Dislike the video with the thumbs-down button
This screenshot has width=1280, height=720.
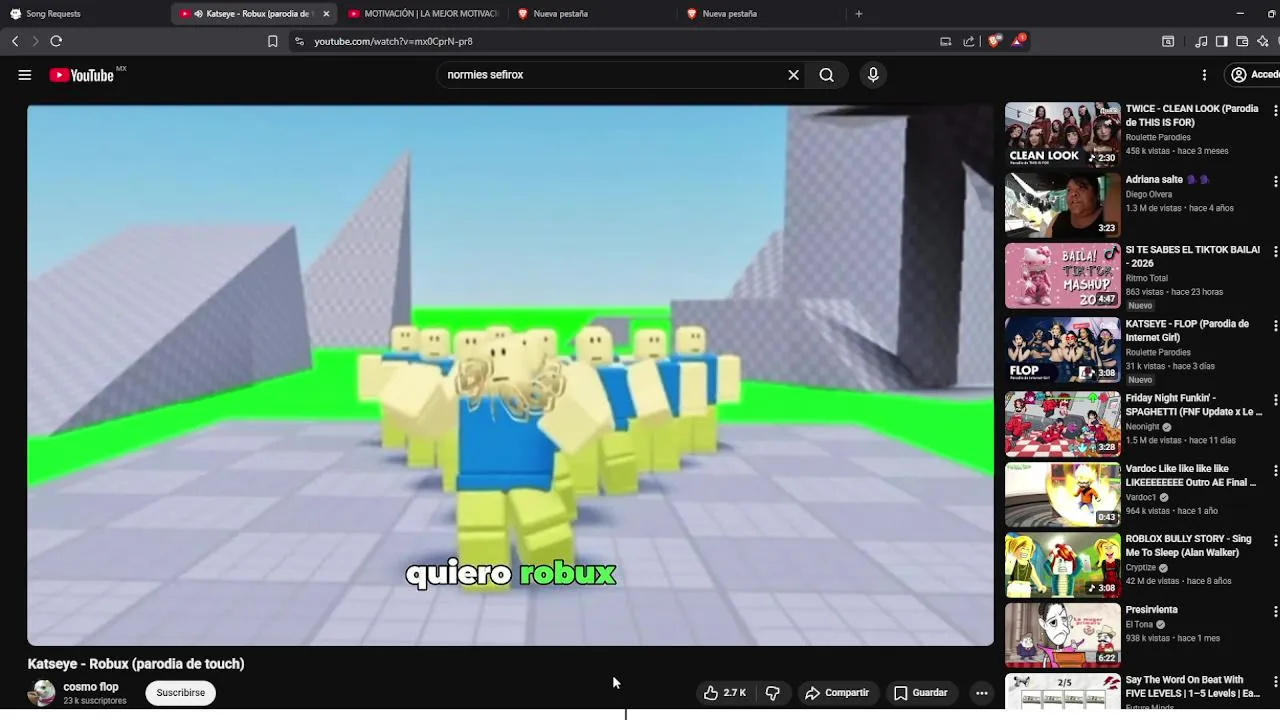tap(772, 692)
